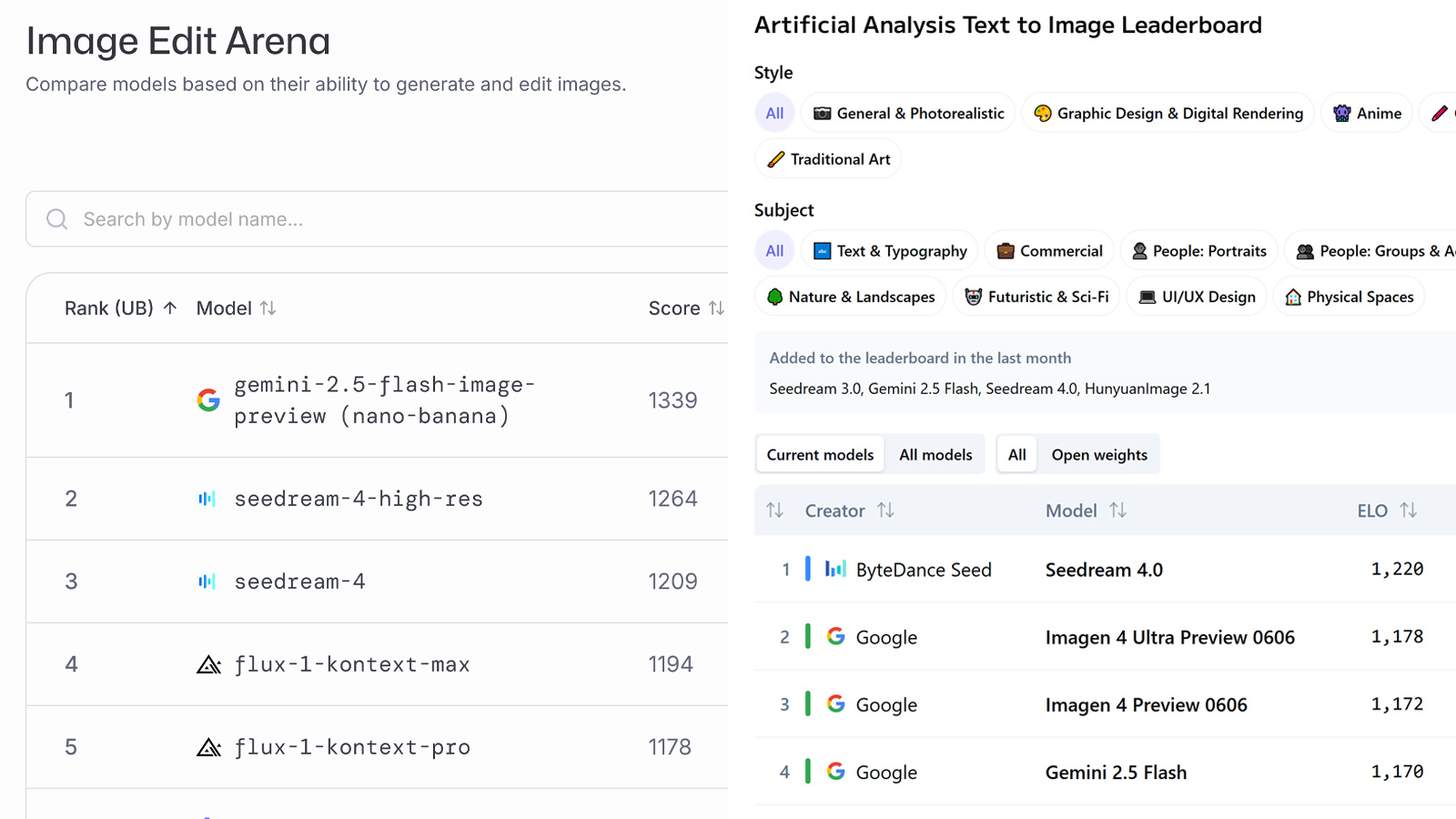Click the ByteDance Seed creator logo

click(x=835, y=570)
